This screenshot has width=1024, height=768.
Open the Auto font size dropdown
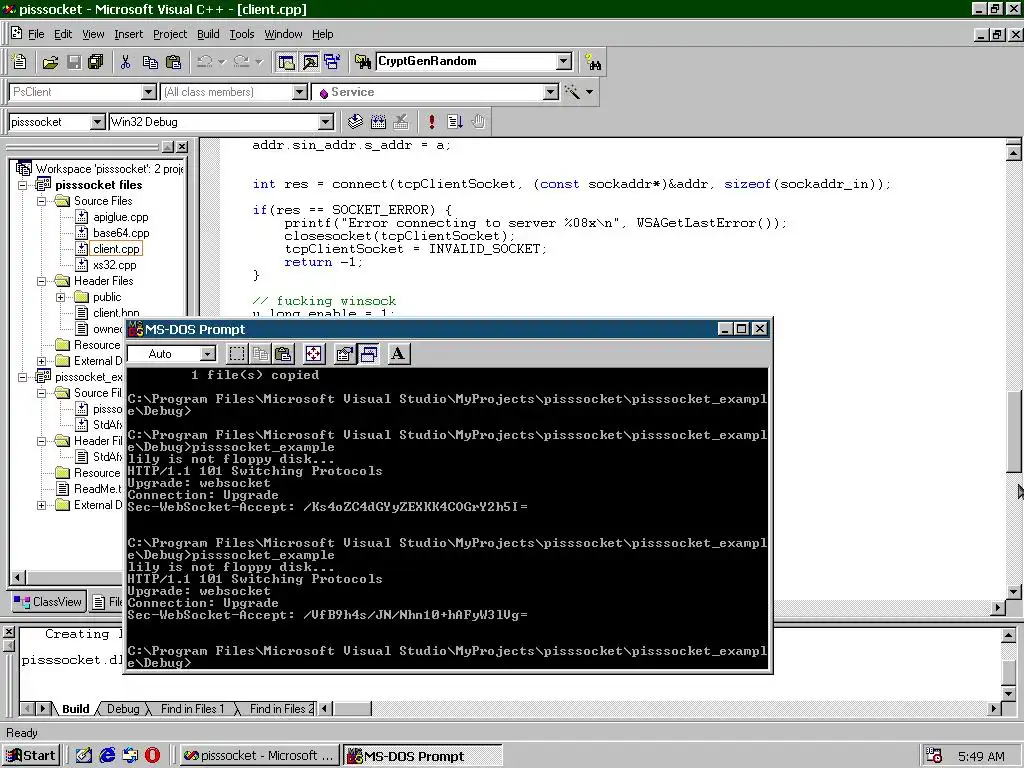point(208,354)
